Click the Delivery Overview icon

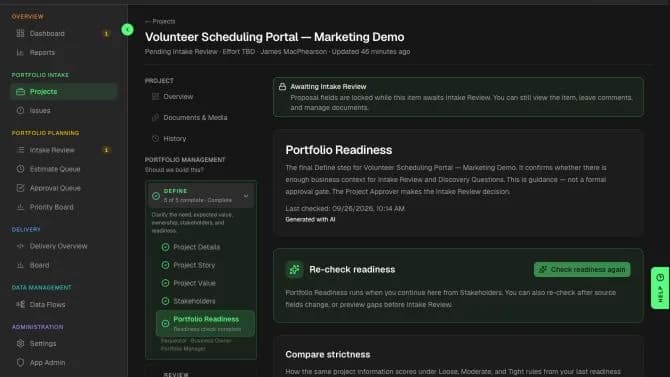tap(20, 246)
